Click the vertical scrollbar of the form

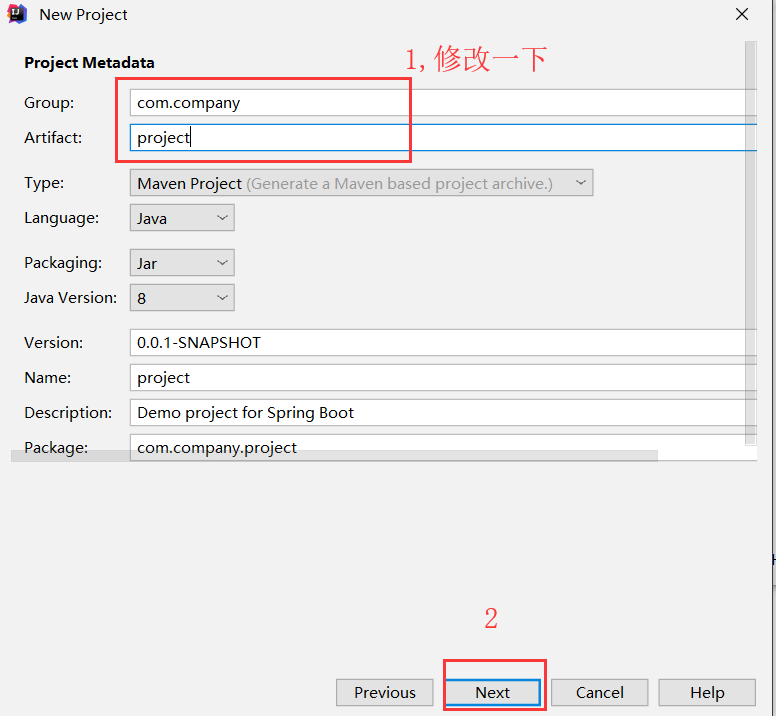point(751,242)
